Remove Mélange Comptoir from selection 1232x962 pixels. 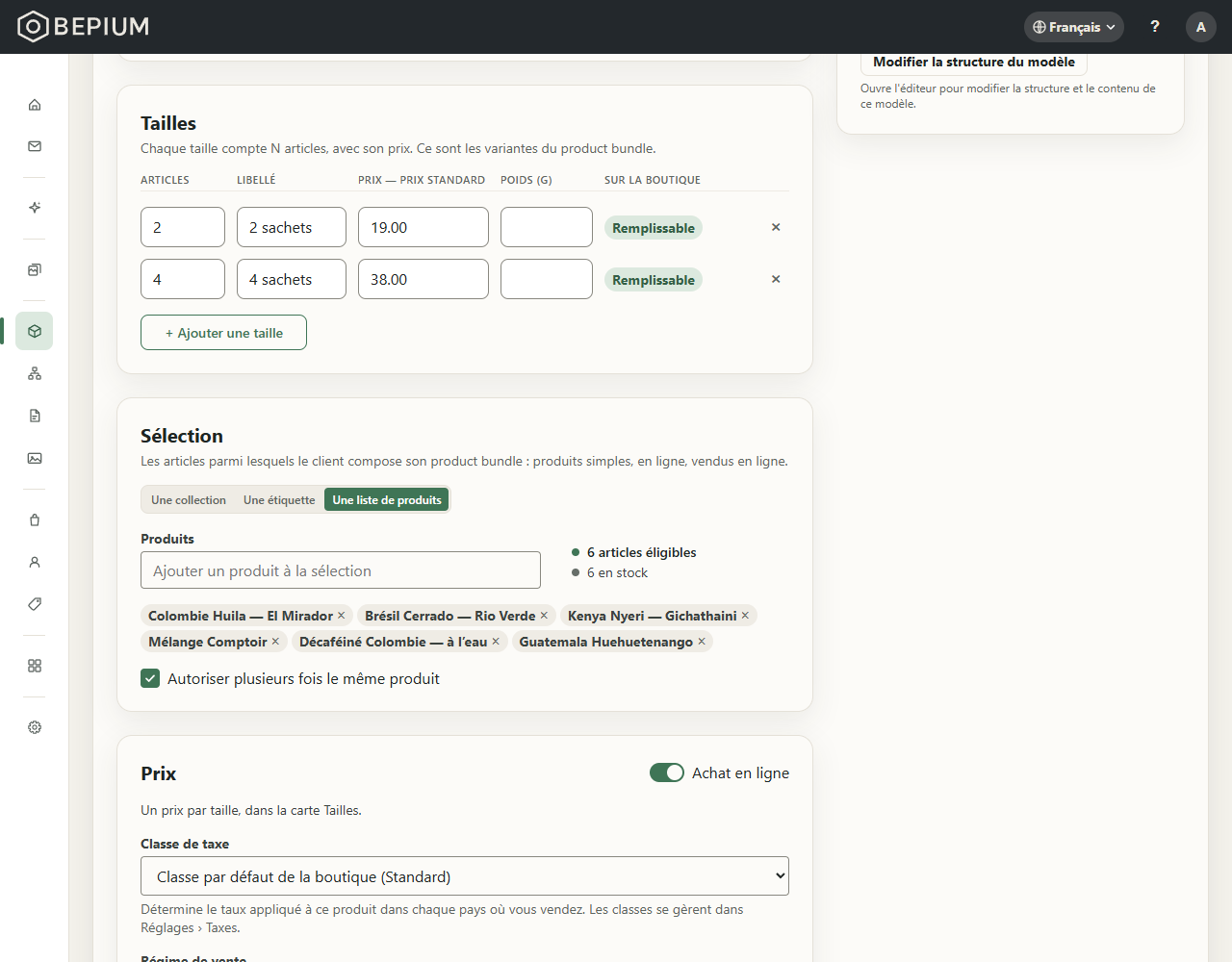point(275,642)
